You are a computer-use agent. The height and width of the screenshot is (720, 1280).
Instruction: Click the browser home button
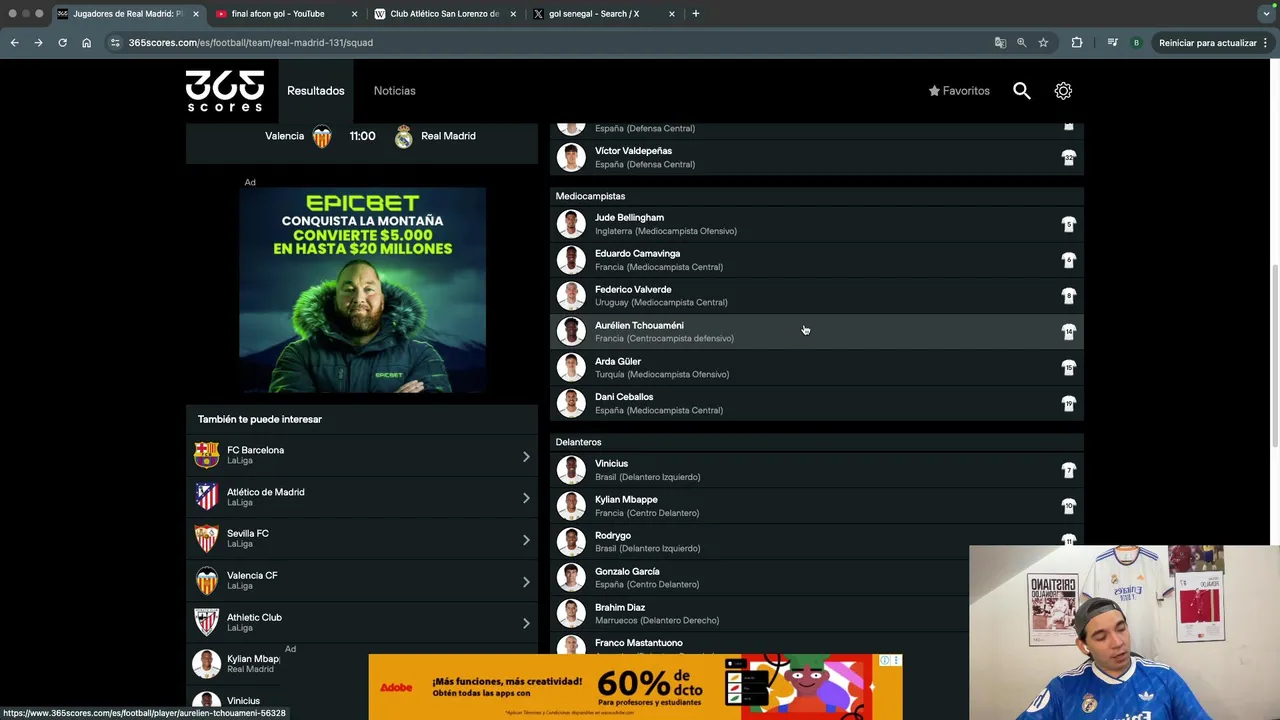click(86, 43)
